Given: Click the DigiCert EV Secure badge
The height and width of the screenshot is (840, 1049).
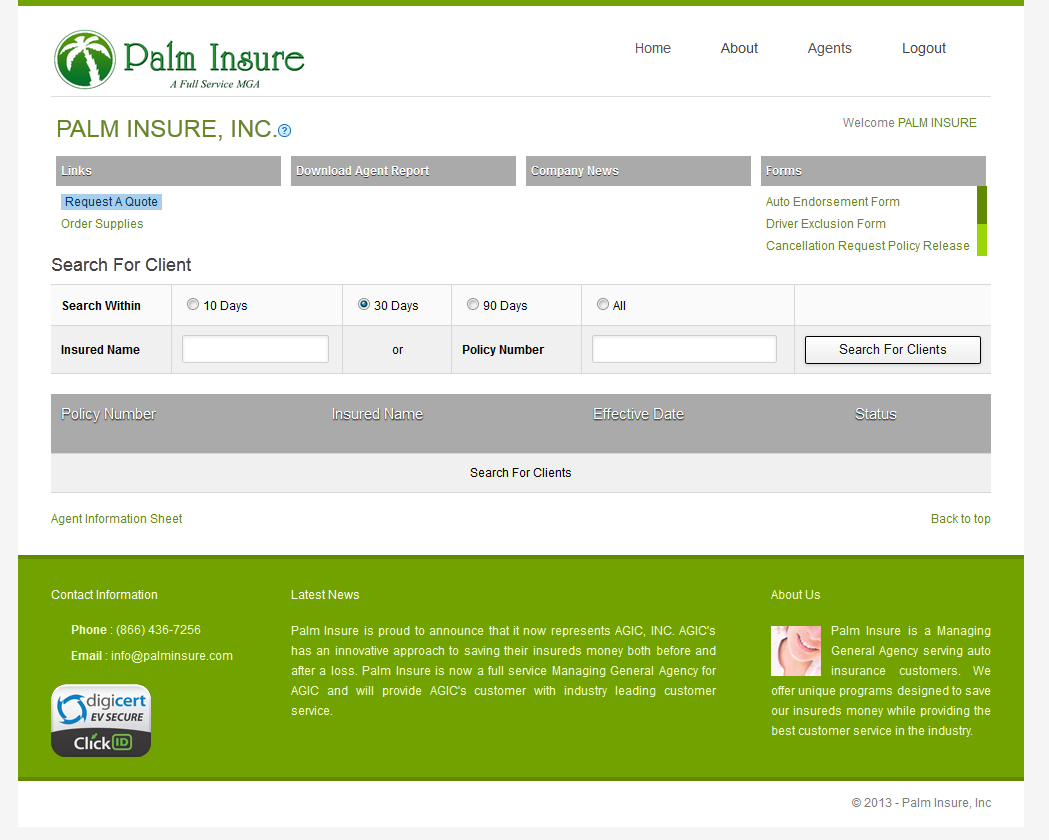Looking at the screenshot, I should coord(101,720).
